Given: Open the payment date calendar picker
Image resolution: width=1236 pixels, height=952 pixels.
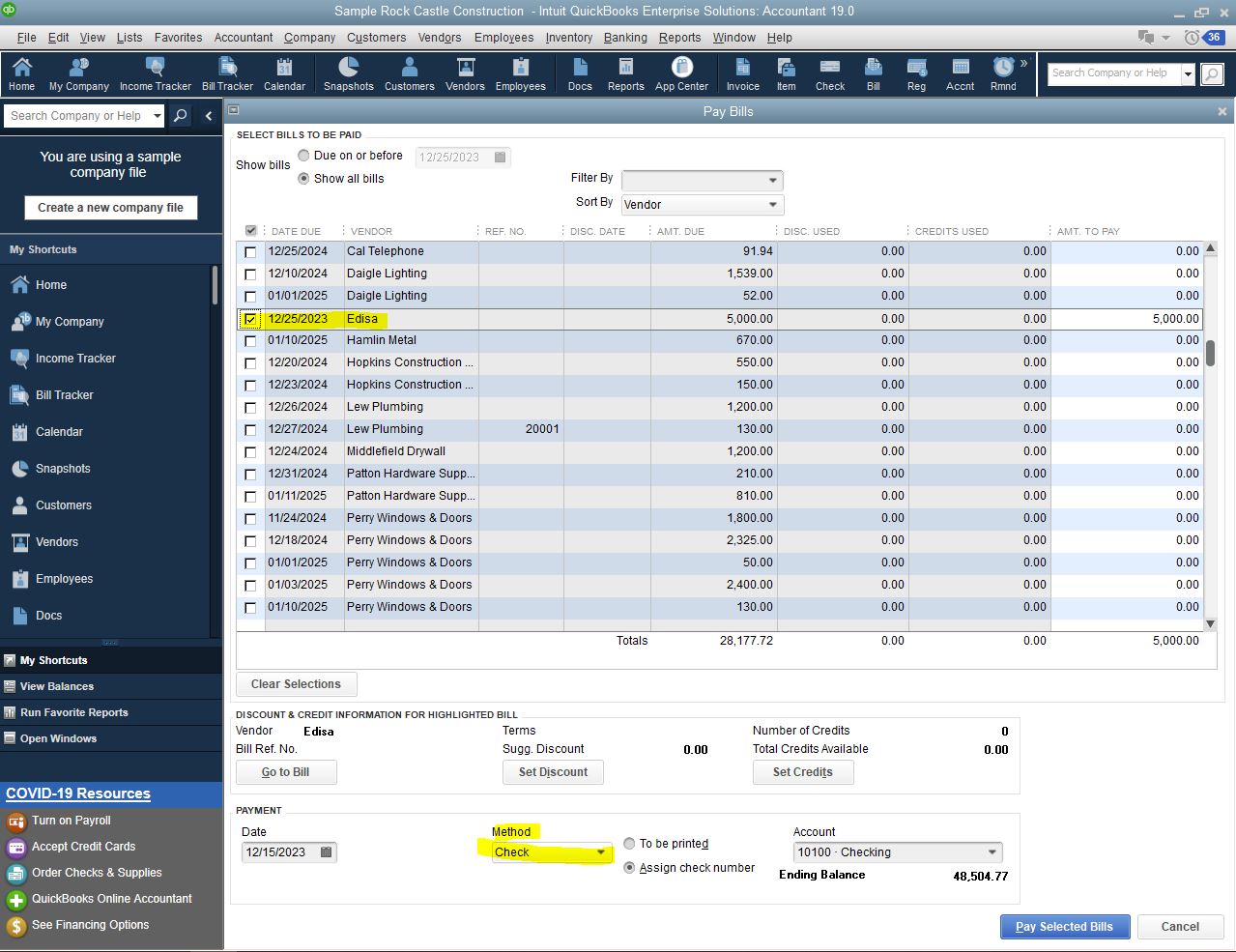Looking at the screenshot, I should point(327,852).
